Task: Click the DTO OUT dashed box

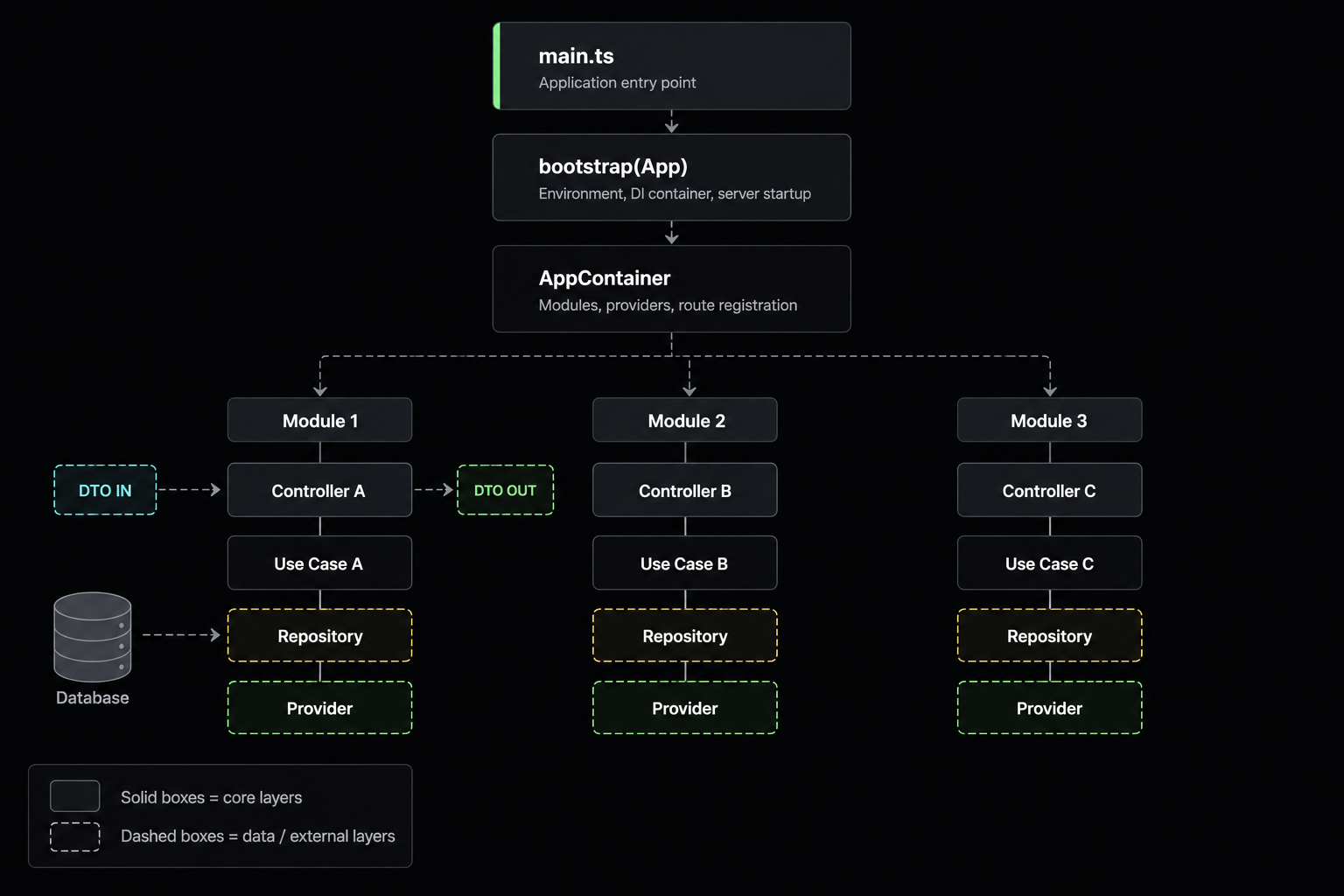Action: coord(505,490)
